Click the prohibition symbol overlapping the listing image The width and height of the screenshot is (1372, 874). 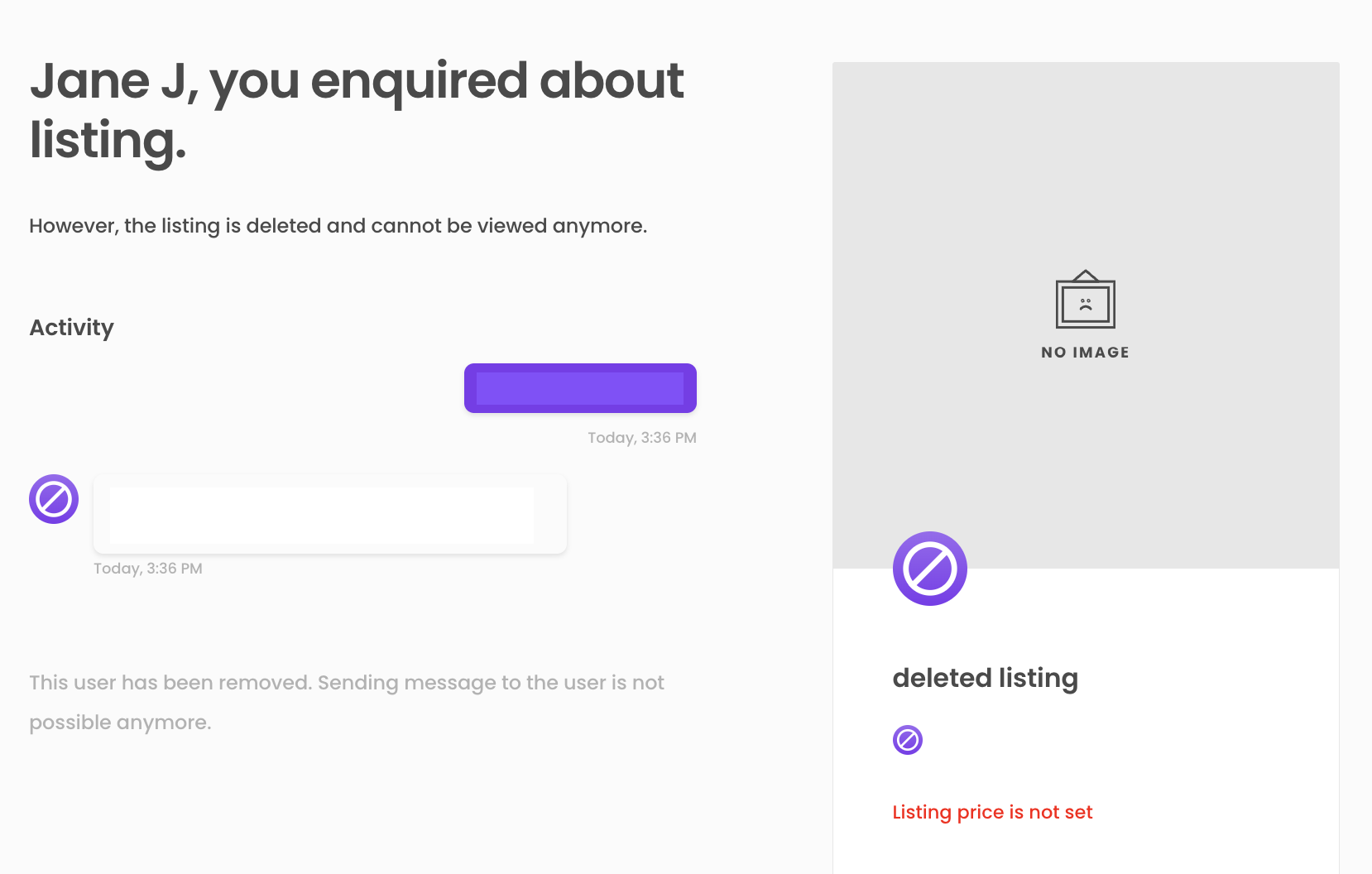pyautogui.click(x=929, y=568)
